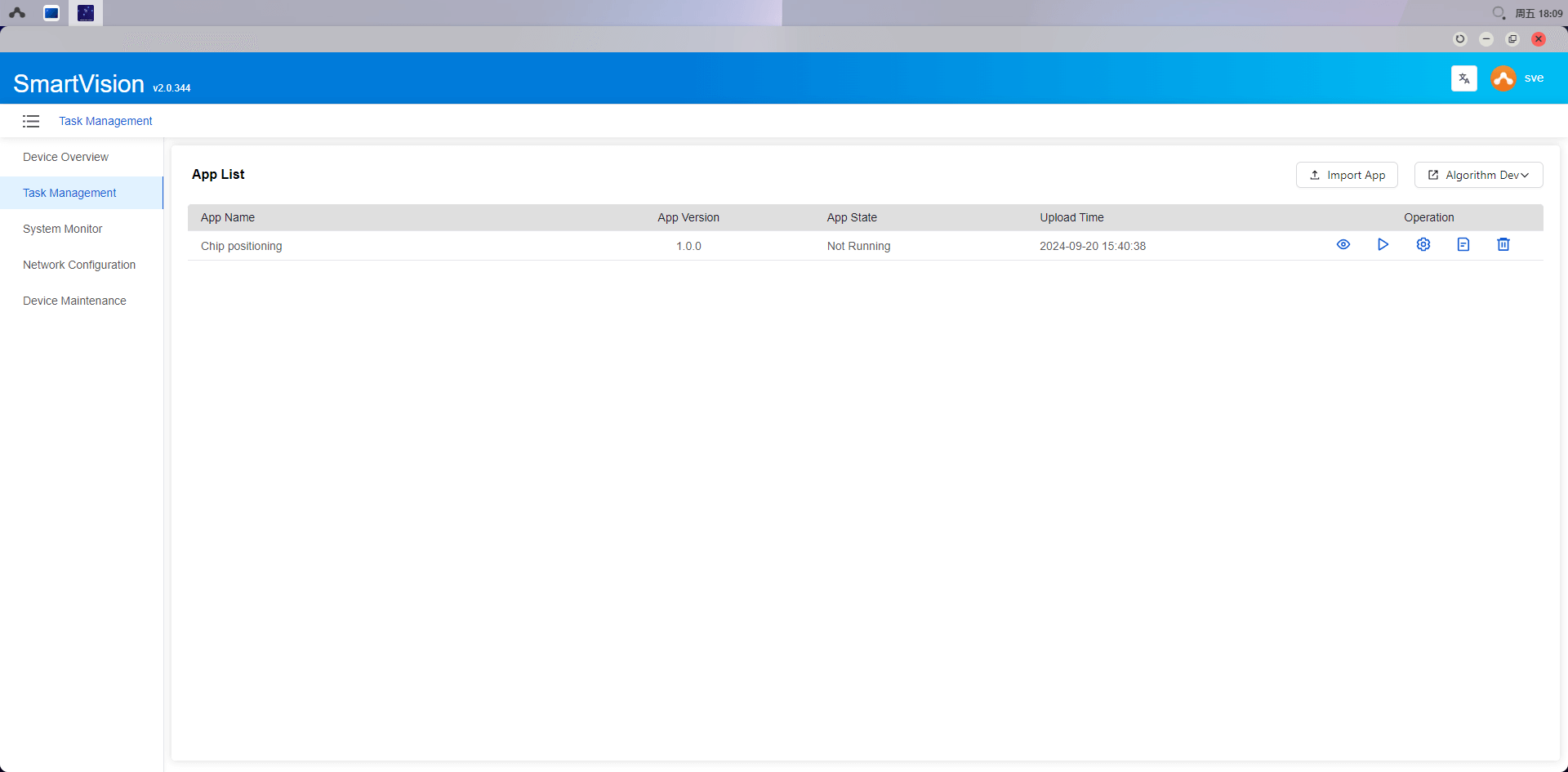Delete the Chip positioning app with the trash icon
This screenshot has height=772, width=1568.
point(1503,244)
